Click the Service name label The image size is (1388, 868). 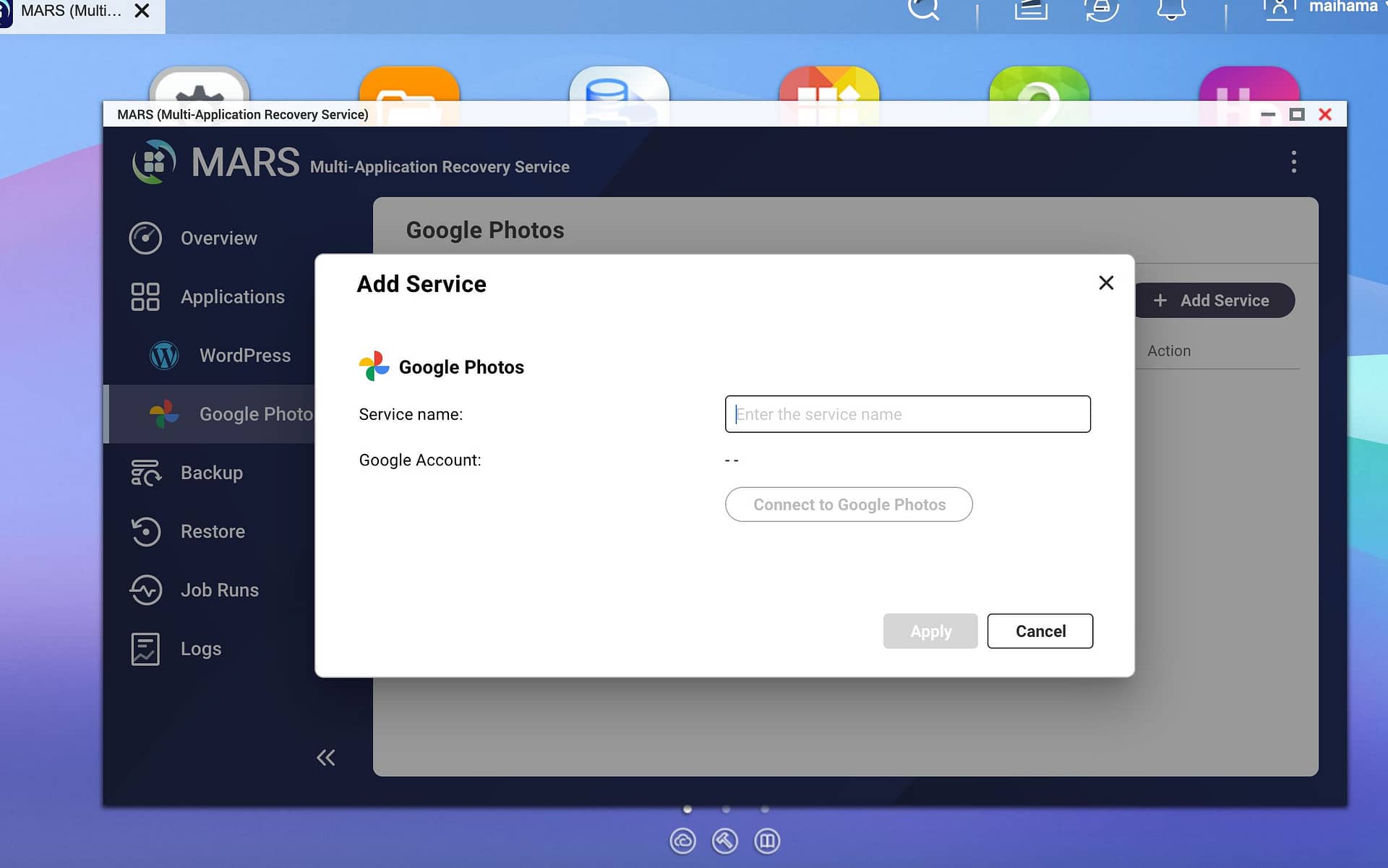pos(411,414)
